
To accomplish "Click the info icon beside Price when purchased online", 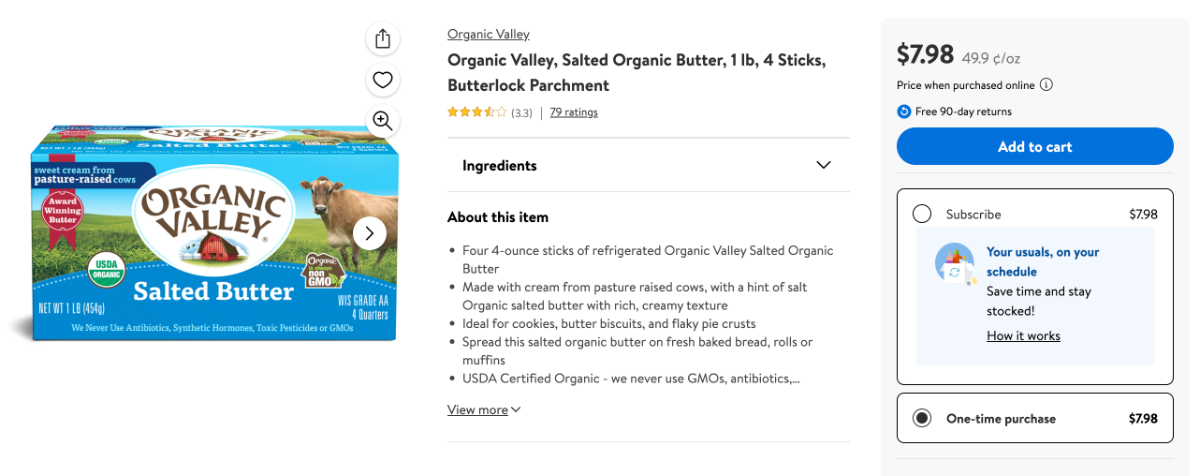I will [x=1046, y=85].
